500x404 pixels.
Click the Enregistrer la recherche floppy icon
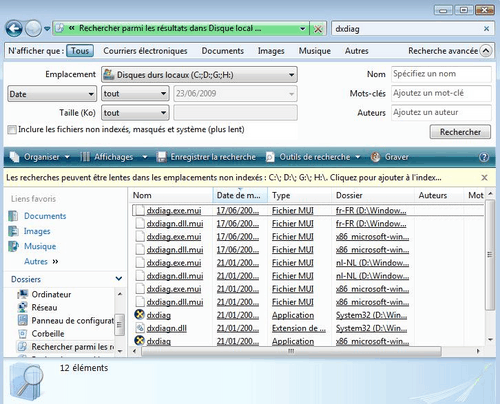(162, 157)
